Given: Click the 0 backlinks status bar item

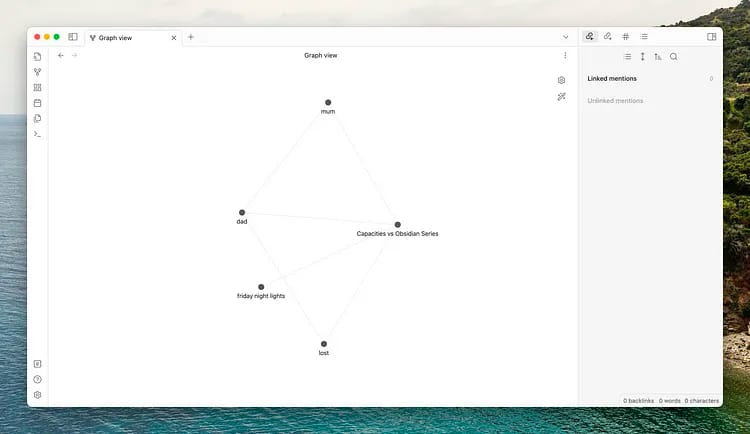Looking at the screenshot, I should [x=638, y=401].
